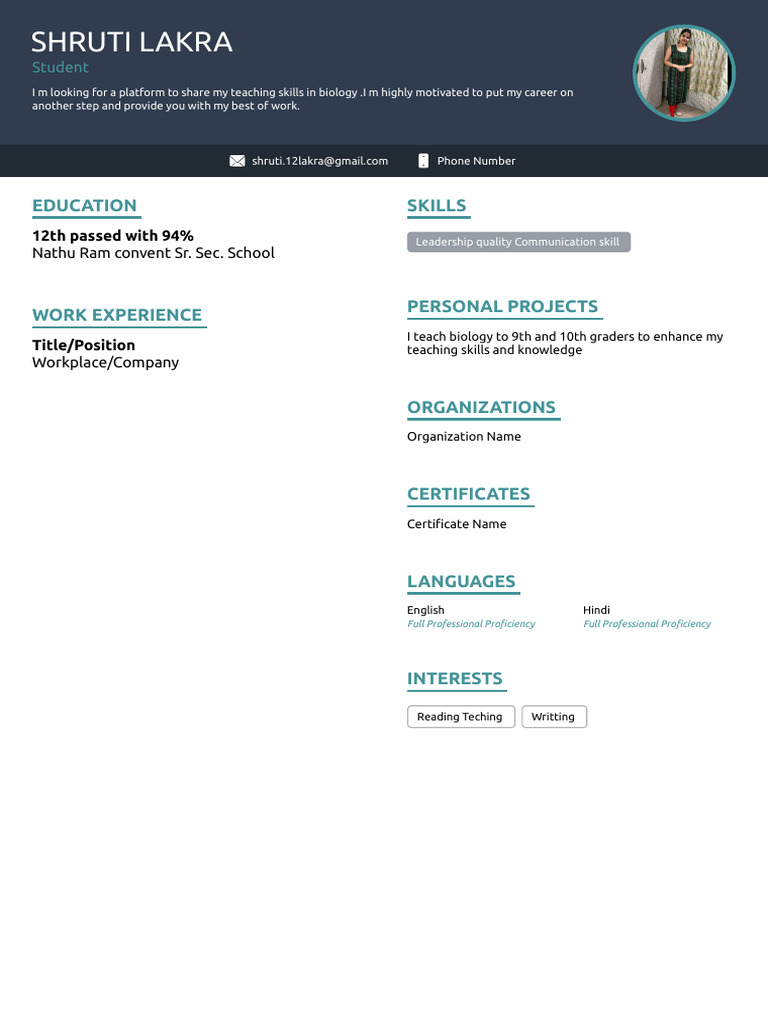Click shruti.12lakra@gmail.com email address
Image resolution: width=768 pixels, height=1024 pixels.
pyautogui.click(x=320, y=161)
